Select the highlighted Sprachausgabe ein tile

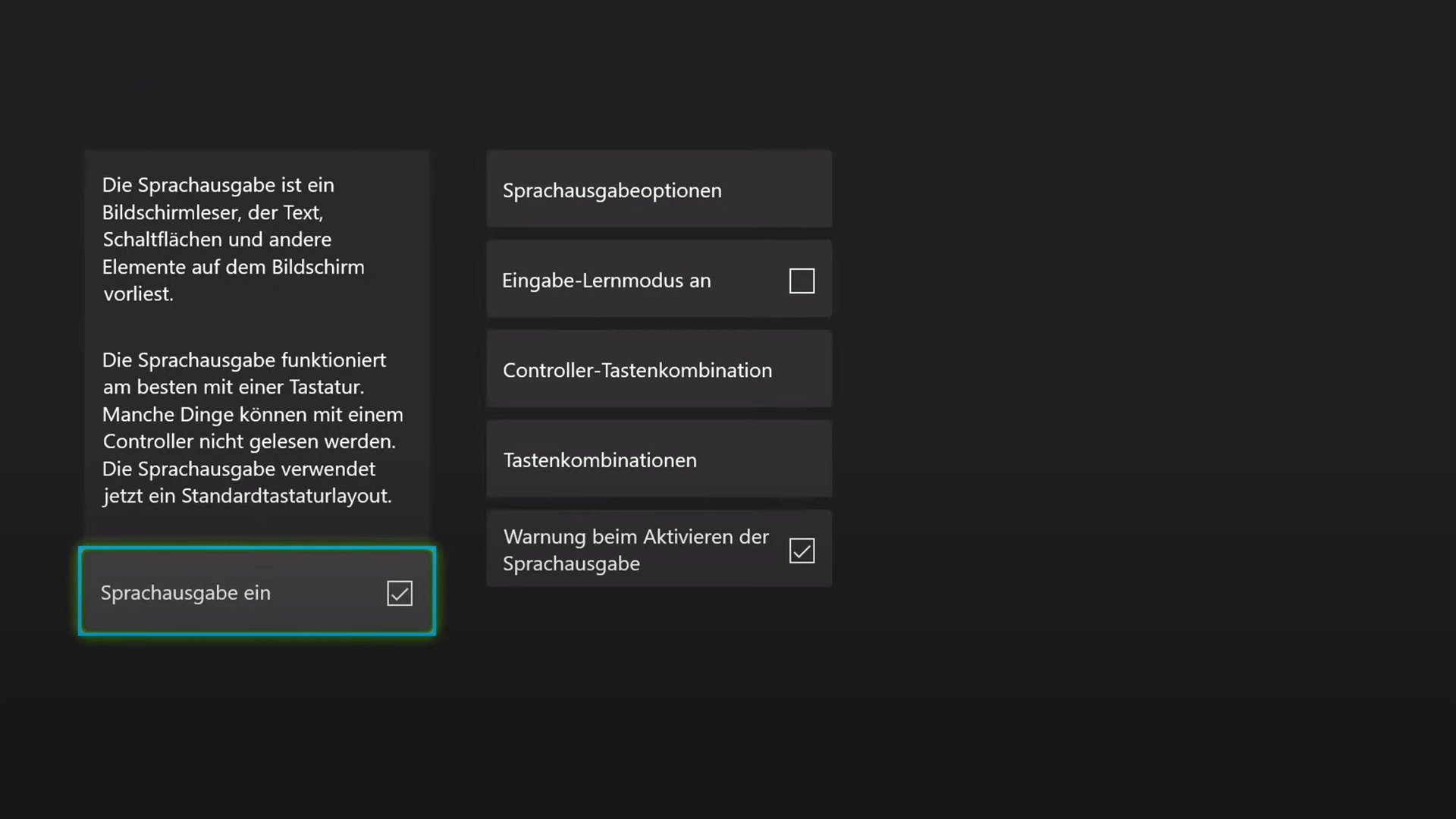(x=256, y=591)
